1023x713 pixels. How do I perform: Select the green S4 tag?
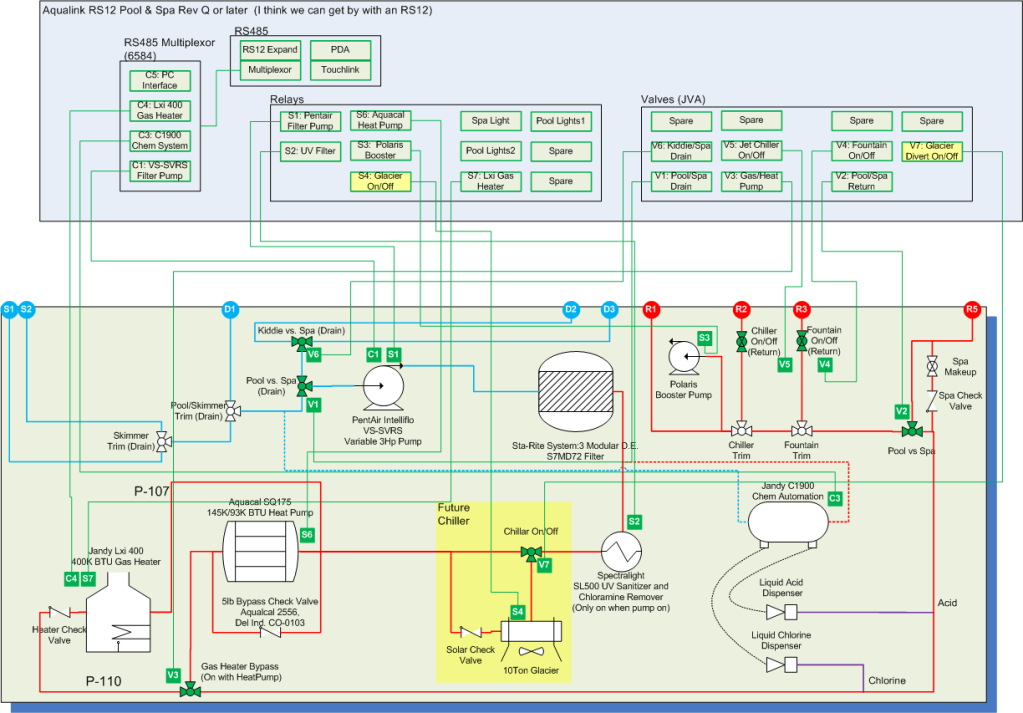tap(517, 612)
